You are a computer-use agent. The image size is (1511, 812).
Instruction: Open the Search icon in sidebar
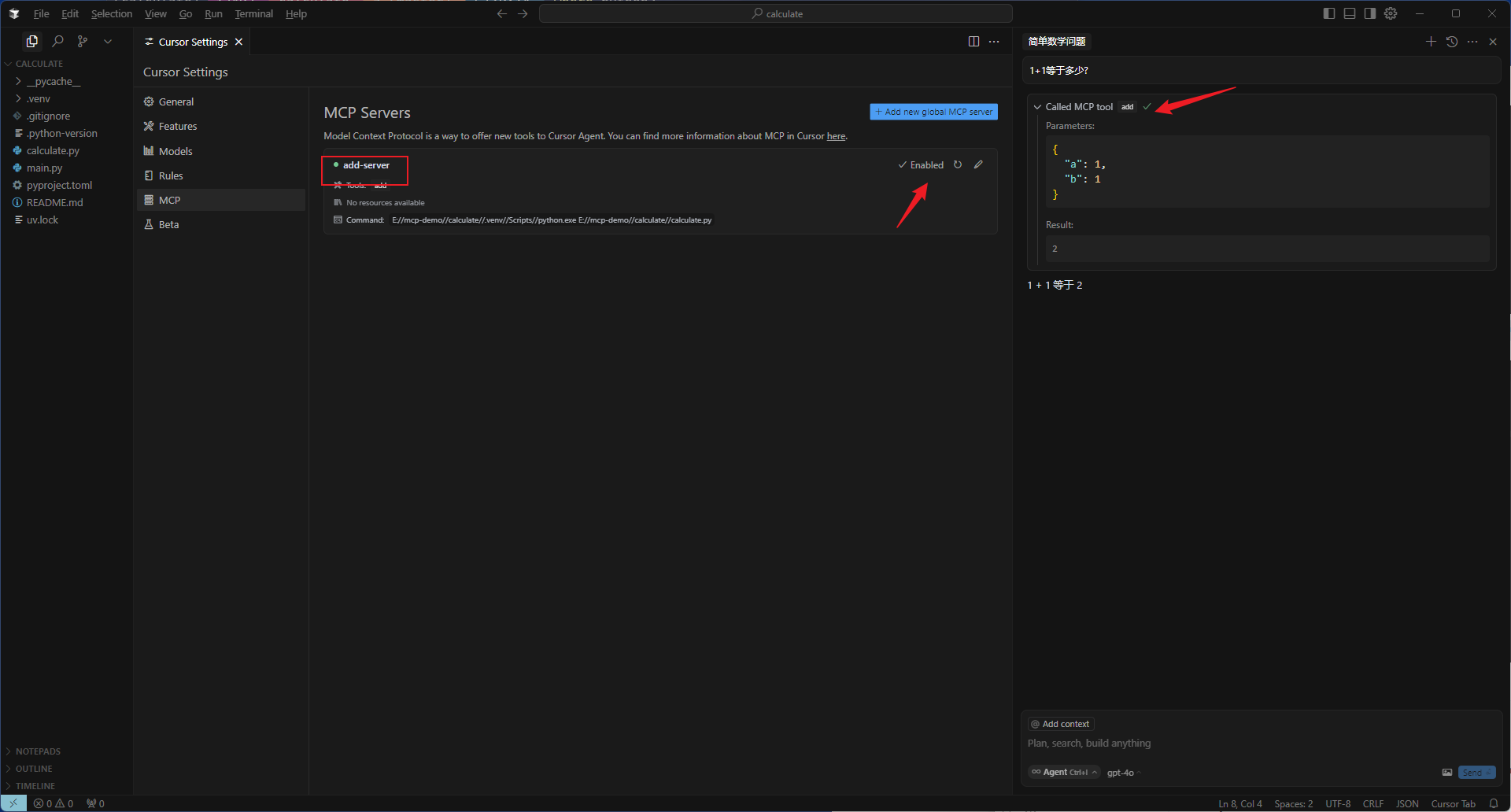click(x=57, y=41)
